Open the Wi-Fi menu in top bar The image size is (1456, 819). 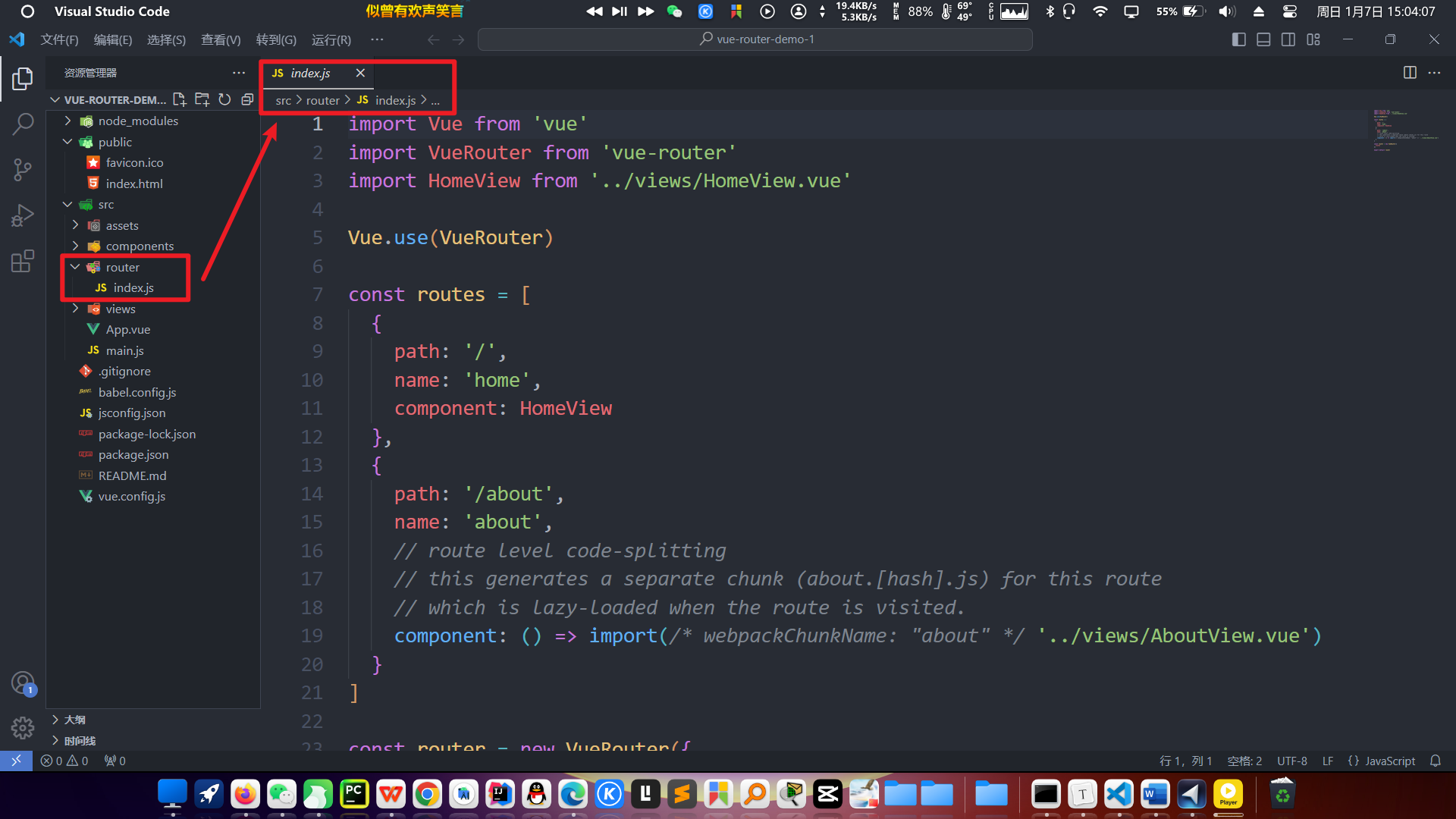coord(1100,11)
